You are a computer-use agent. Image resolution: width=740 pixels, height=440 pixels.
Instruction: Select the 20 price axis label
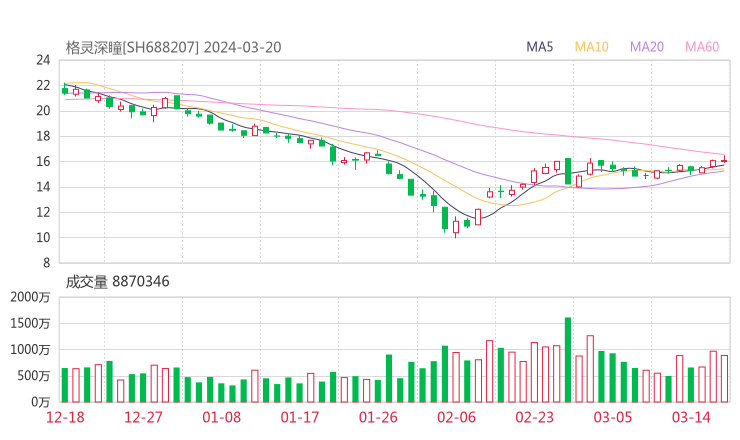pyautogui.click(x=43, y=111)
